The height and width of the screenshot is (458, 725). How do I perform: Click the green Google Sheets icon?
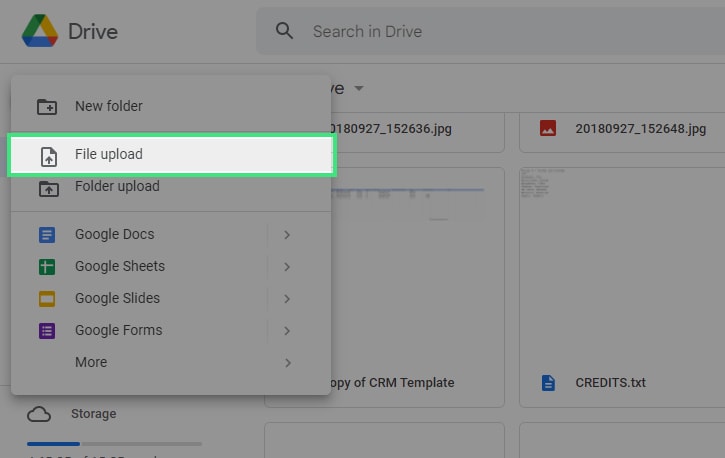pos(47,267)
